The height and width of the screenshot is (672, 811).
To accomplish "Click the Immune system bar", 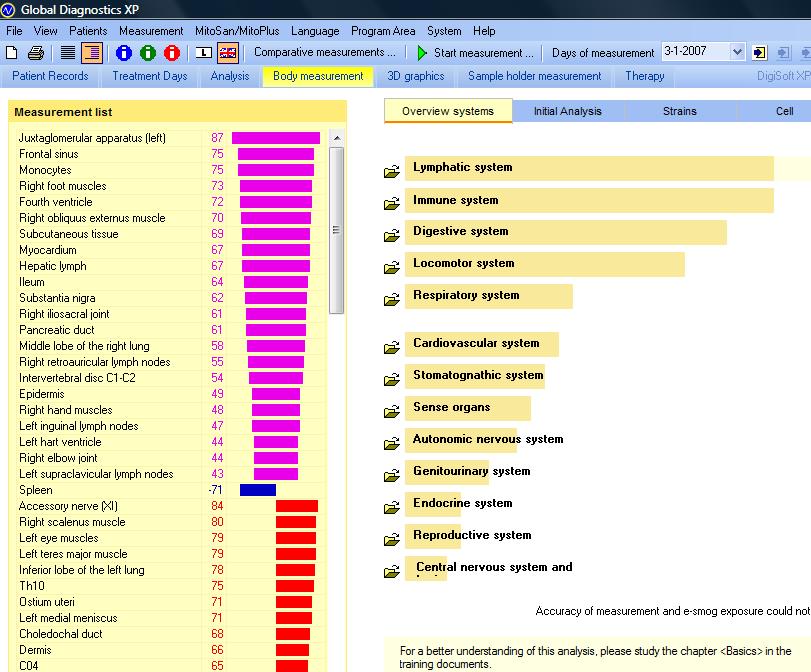I will (x=589, y=200).
